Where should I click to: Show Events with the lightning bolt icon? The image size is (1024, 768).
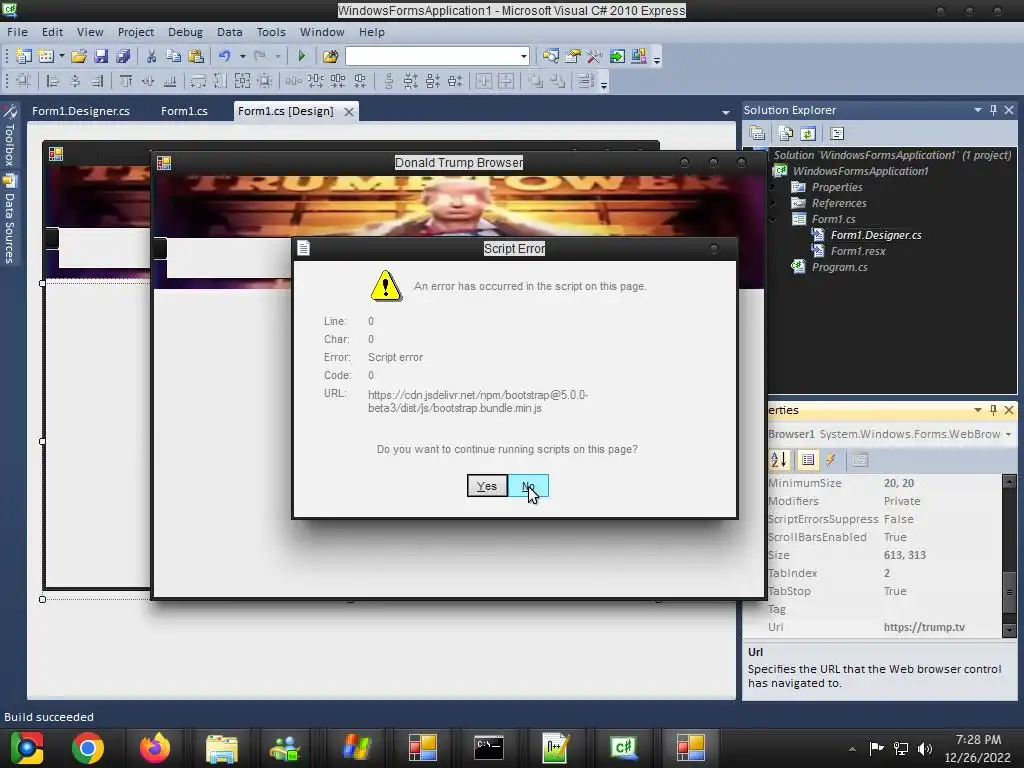[x=831, y=460]
